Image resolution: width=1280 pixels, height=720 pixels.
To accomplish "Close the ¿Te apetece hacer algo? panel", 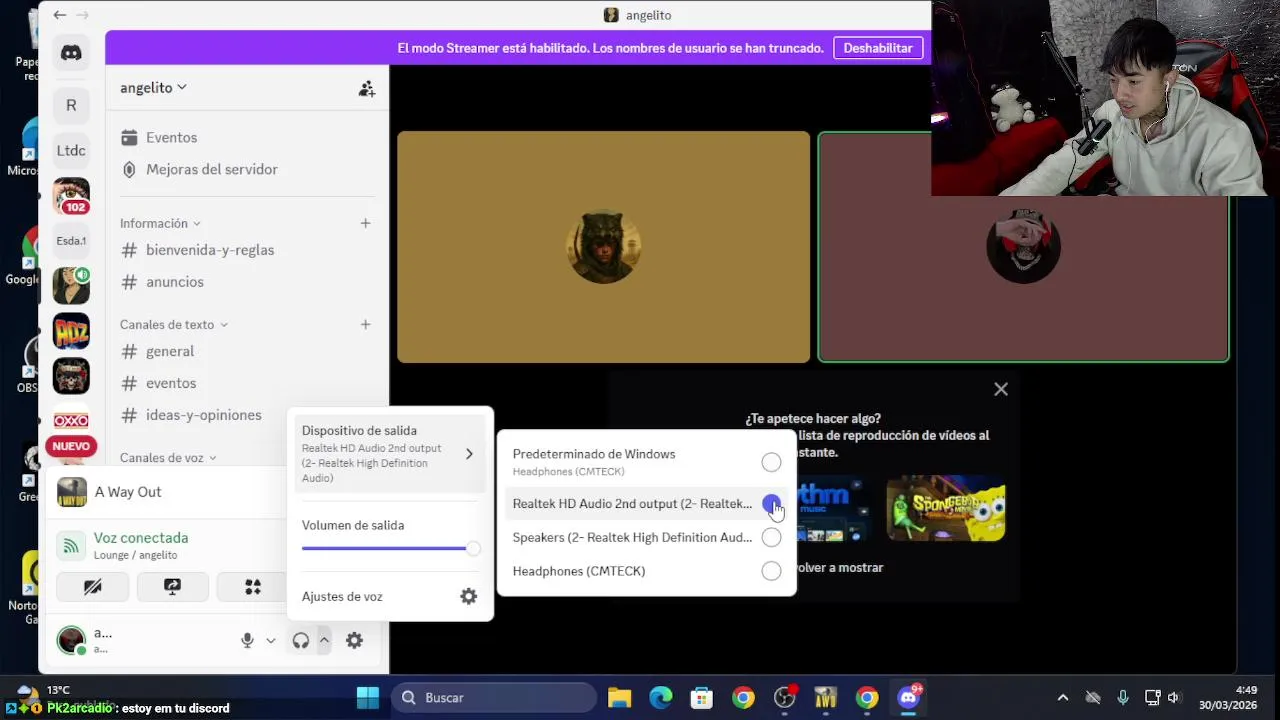I will (x=1001, y=389).
